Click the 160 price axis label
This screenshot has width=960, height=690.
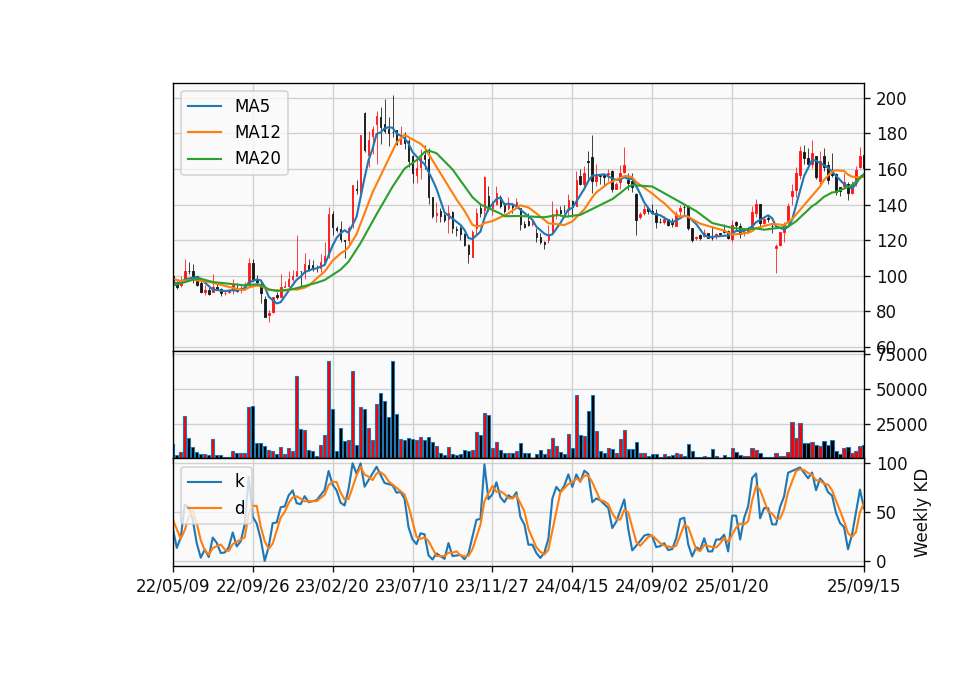tap(891, 170)
